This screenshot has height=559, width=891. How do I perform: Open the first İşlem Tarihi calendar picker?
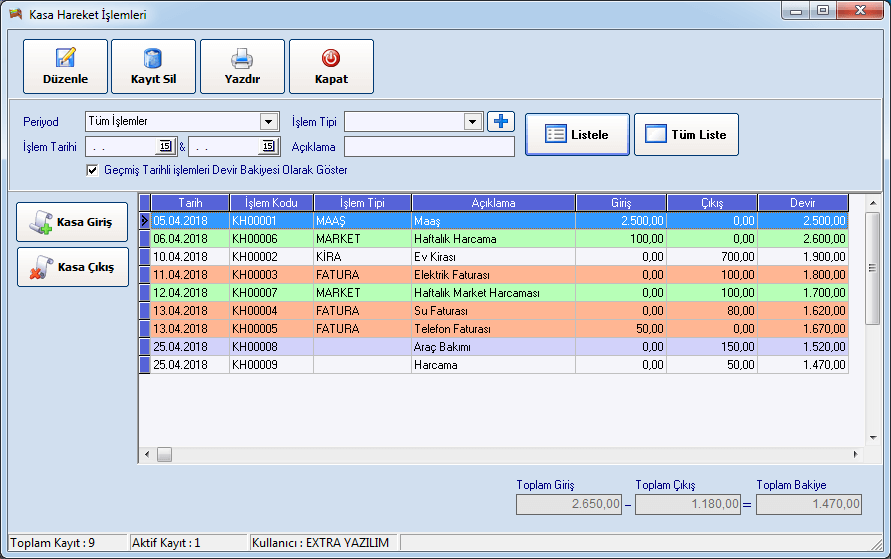click(167, 147)
